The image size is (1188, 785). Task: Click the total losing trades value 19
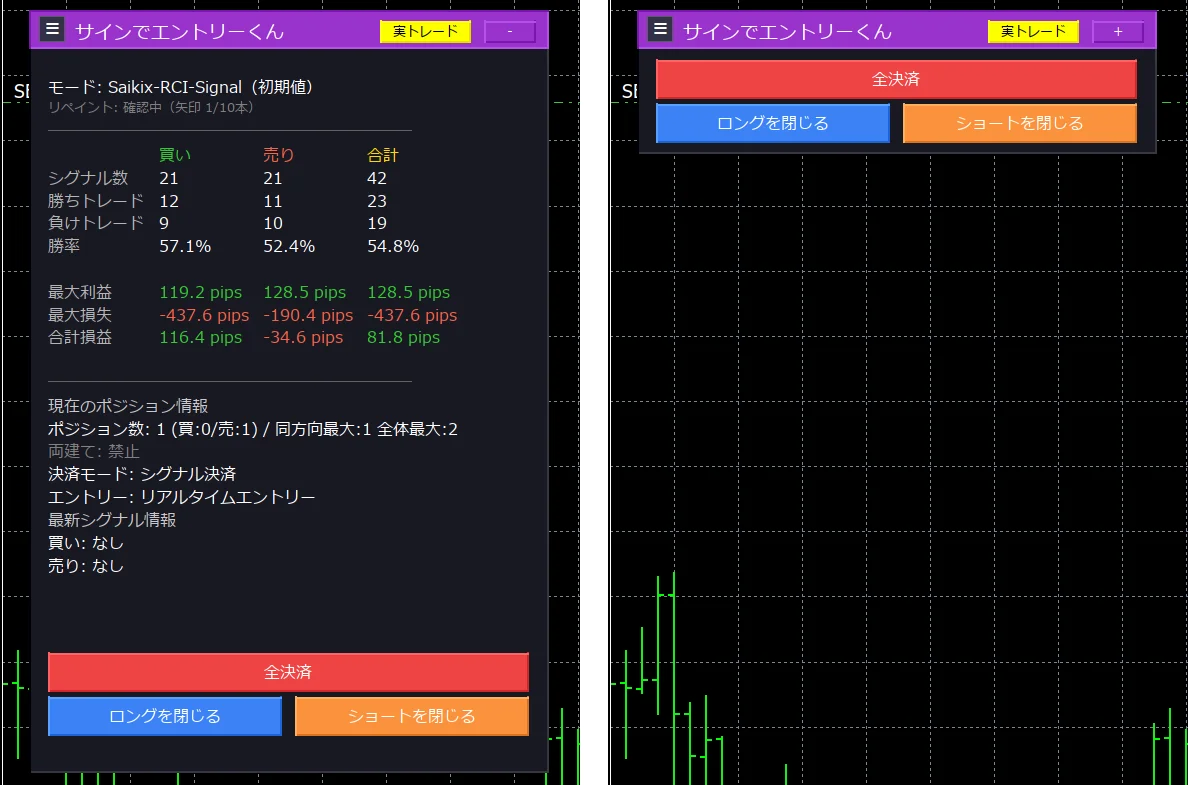pyautogui.click(x=377, y=224)
